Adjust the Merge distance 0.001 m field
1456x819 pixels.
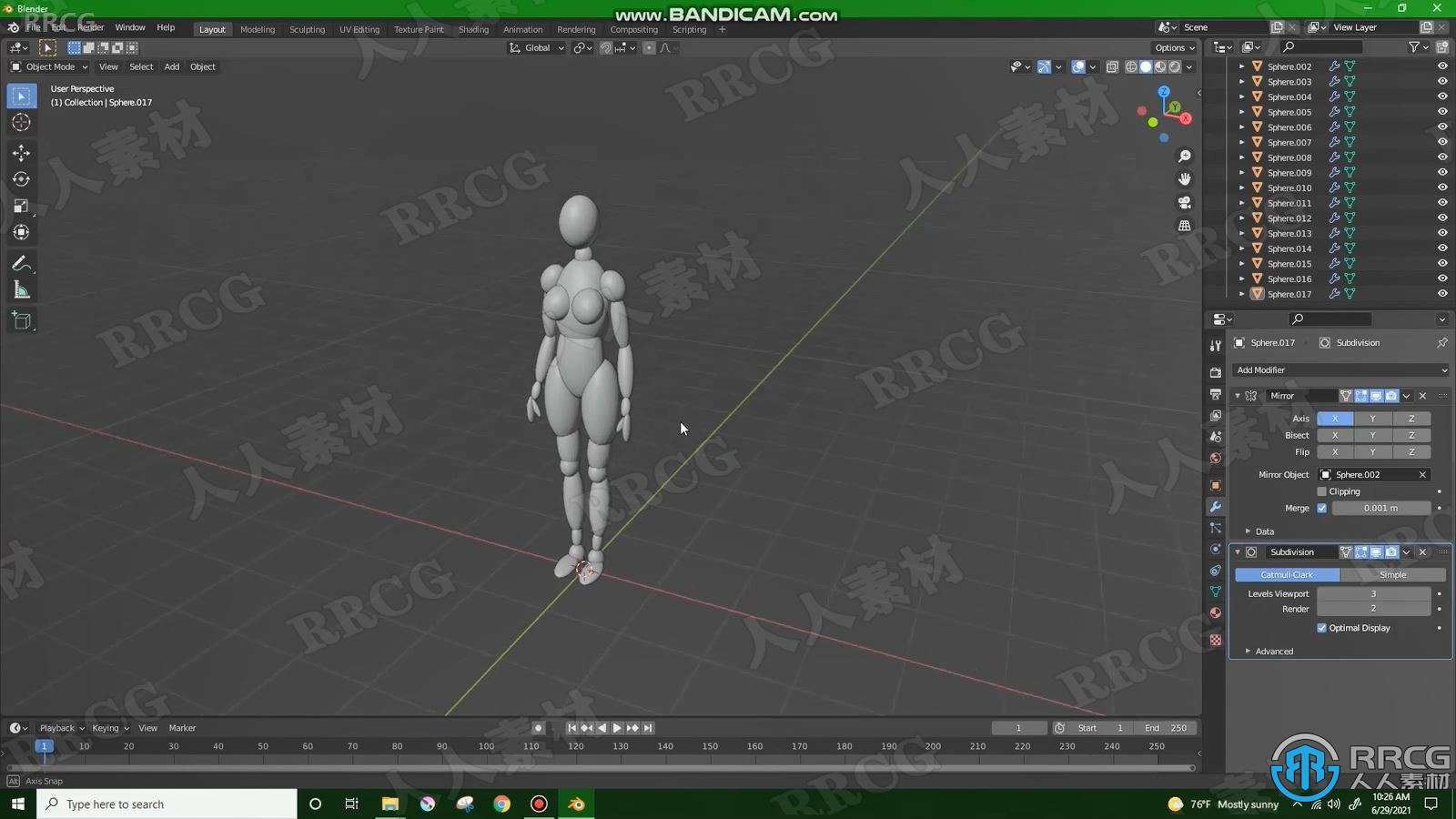coord(1381,509)
